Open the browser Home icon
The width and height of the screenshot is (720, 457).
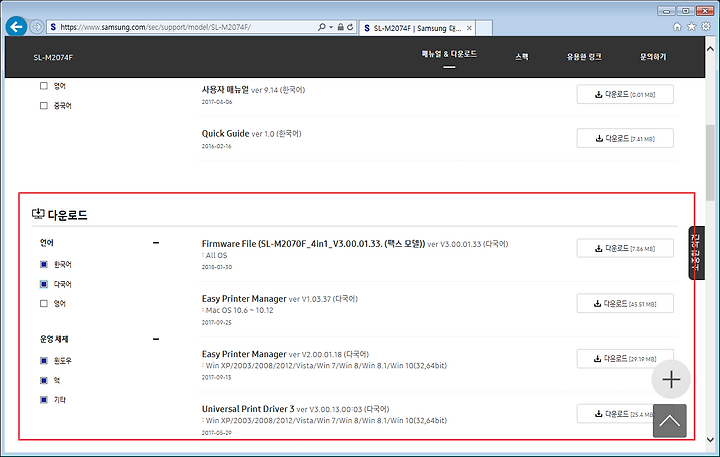point(677,26)
